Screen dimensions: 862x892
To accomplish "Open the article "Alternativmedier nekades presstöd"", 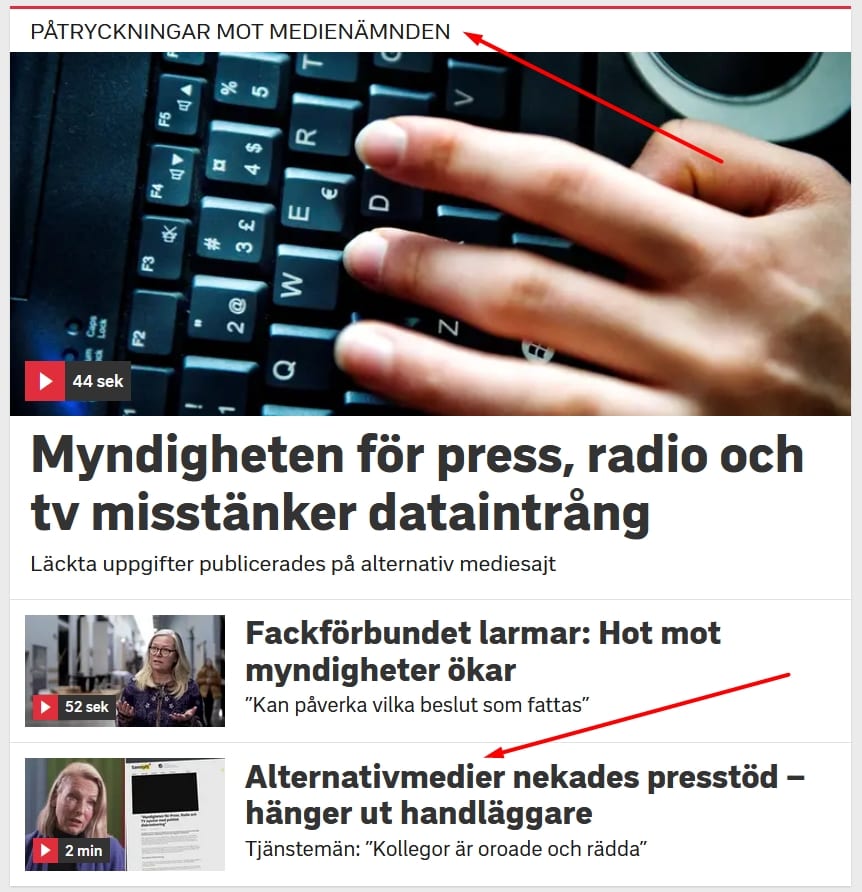I will click(x=525, y=794).
